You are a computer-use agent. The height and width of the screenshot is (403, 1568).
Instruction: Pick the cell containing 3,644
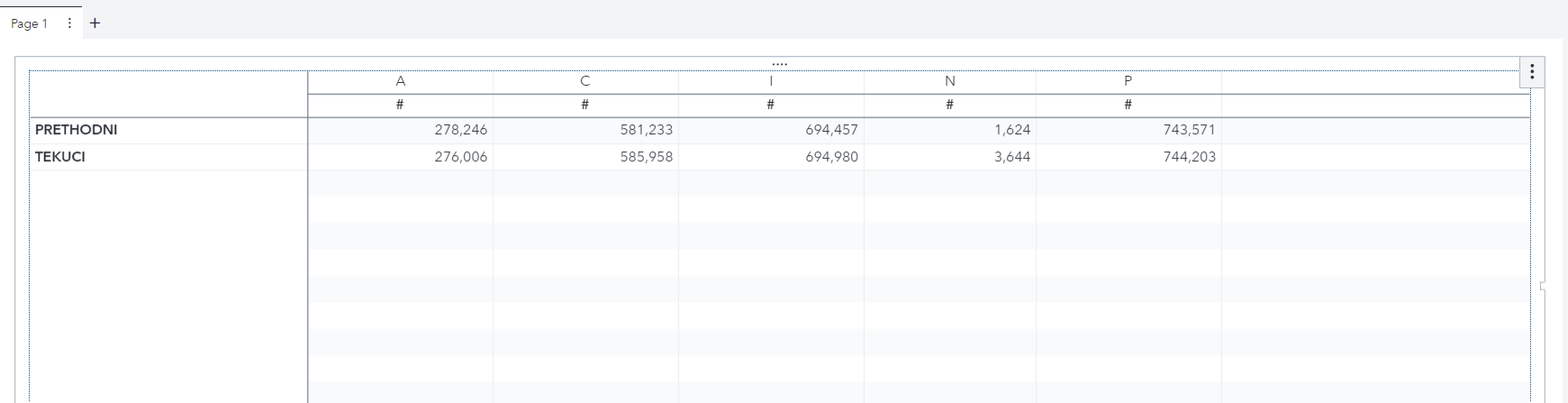pyautogui.click(x=1012, y=157)
